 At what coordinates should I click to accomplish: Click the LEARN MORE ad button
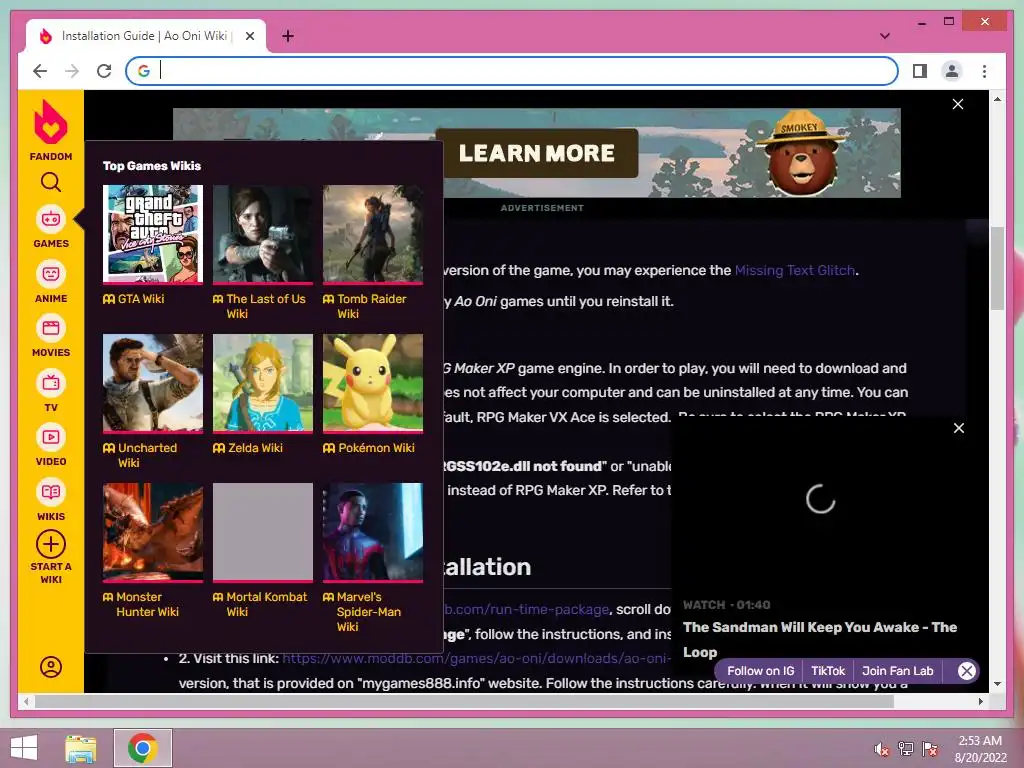(536, 153)
